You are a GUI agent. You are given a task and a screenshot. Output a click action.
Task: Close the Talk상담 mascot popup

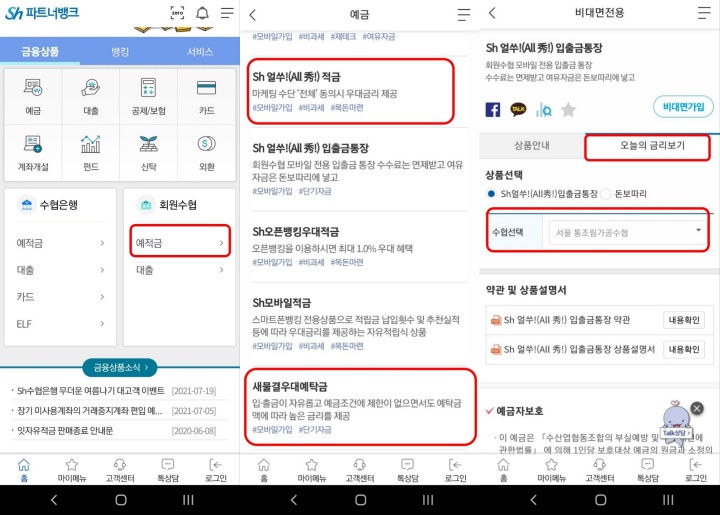(x=697, y=408)
